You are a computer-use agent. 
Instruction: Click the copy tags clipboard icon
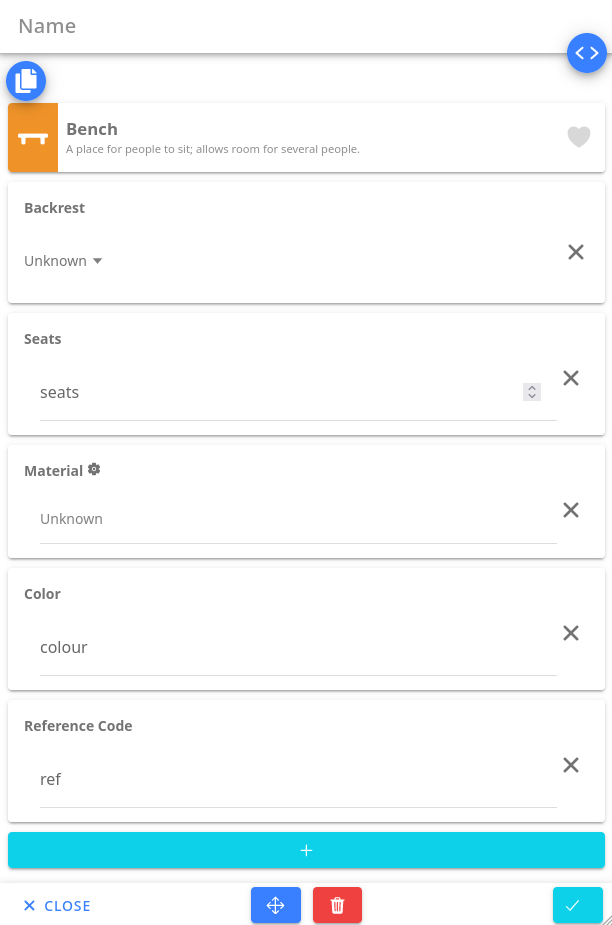tap(26, 80)
